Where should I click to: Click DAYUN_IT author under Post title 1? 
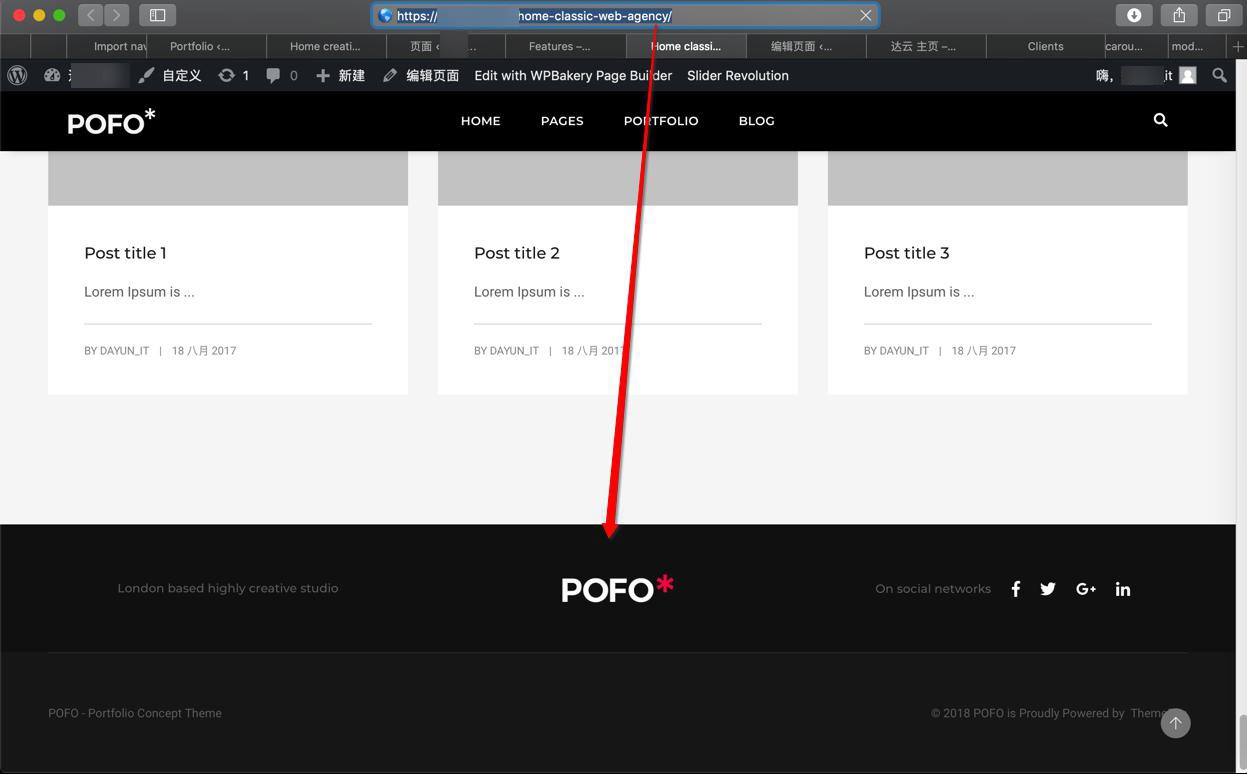tap(124, 351)
